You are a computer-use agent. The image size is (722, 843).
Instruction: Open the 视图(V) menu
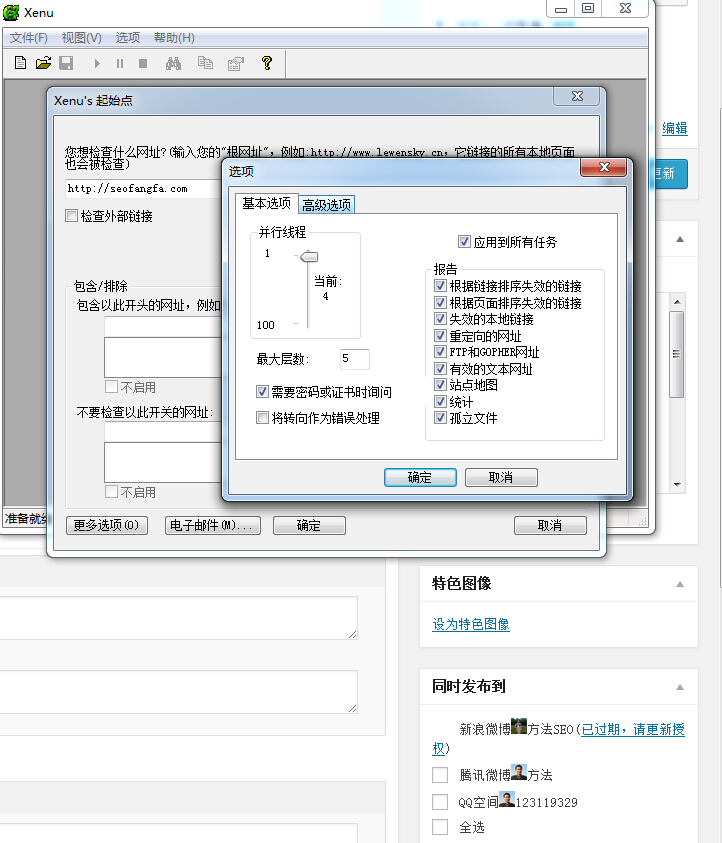coord(81,38)
